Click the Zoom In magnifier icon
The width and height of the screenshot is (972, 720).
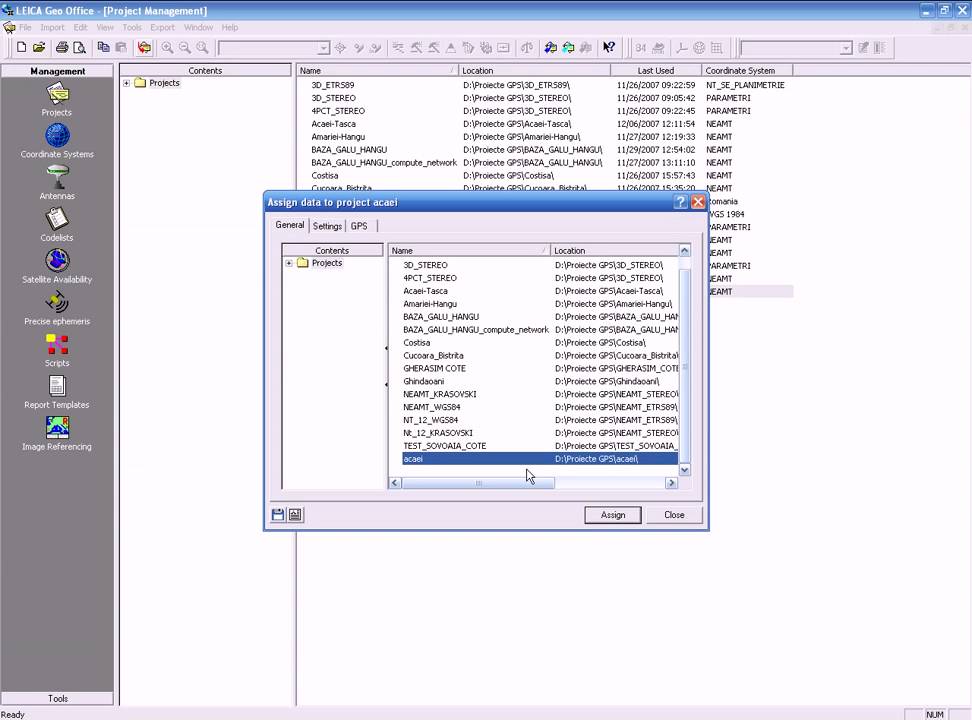(x=167, y=48)
